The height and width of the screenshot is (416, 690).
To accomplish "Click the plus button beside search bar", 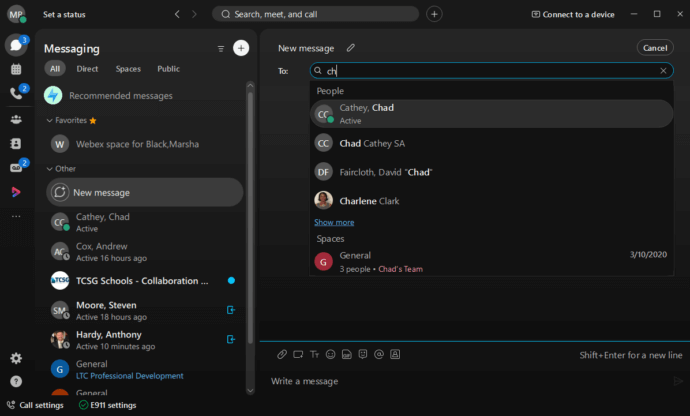I will [x=434, y=14].
